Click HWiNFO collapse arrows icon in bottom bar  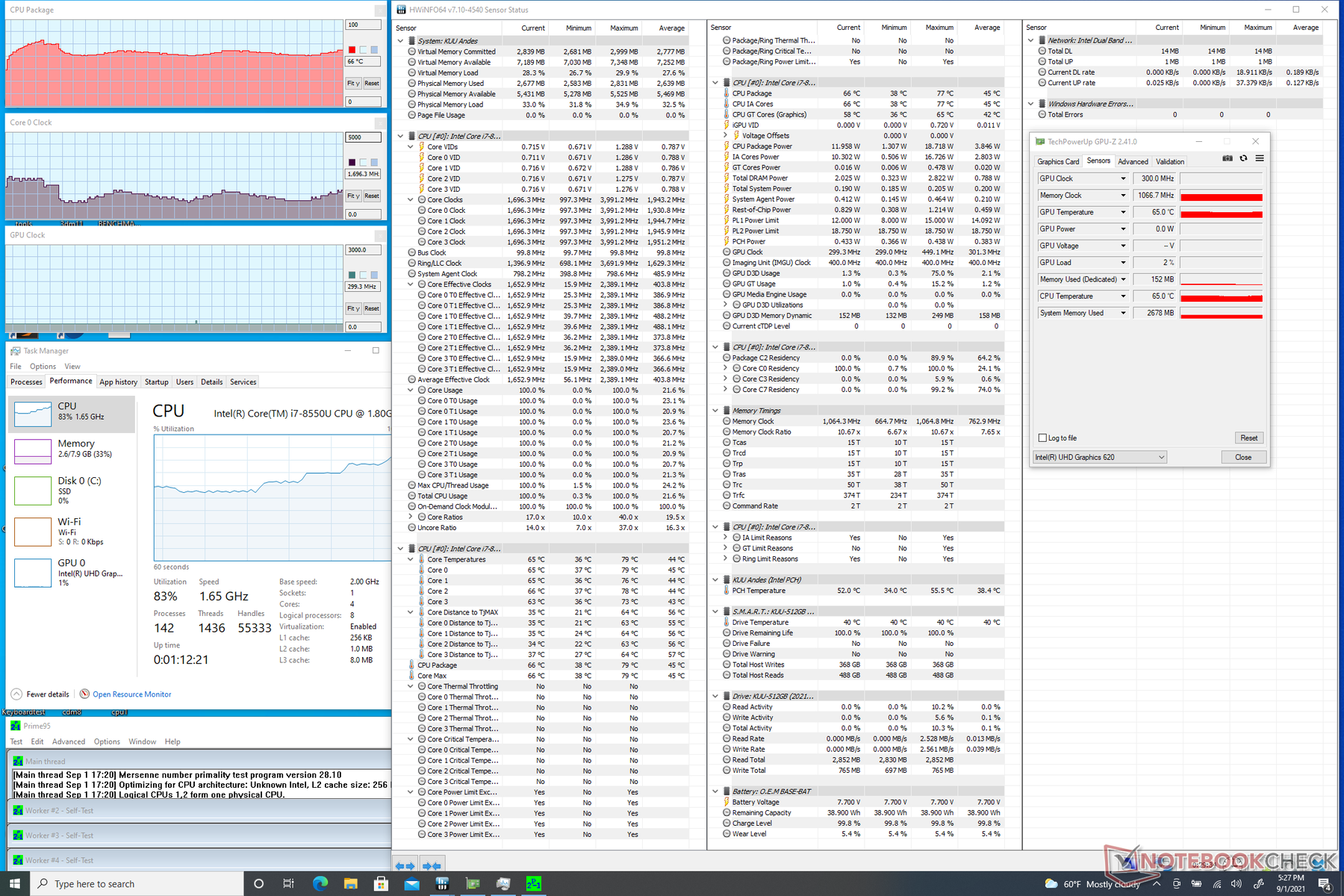pyautogui.click(x=432, y=865)
